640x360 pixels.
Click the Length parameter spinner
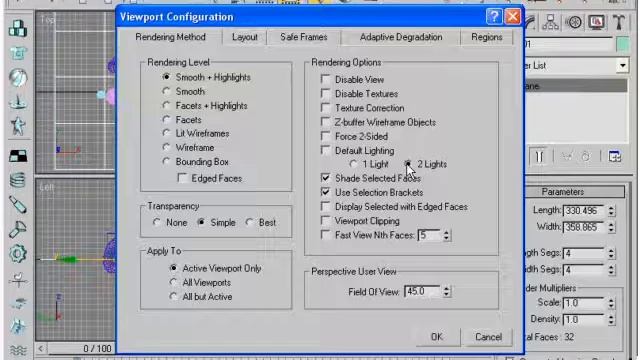click(611, 211)
